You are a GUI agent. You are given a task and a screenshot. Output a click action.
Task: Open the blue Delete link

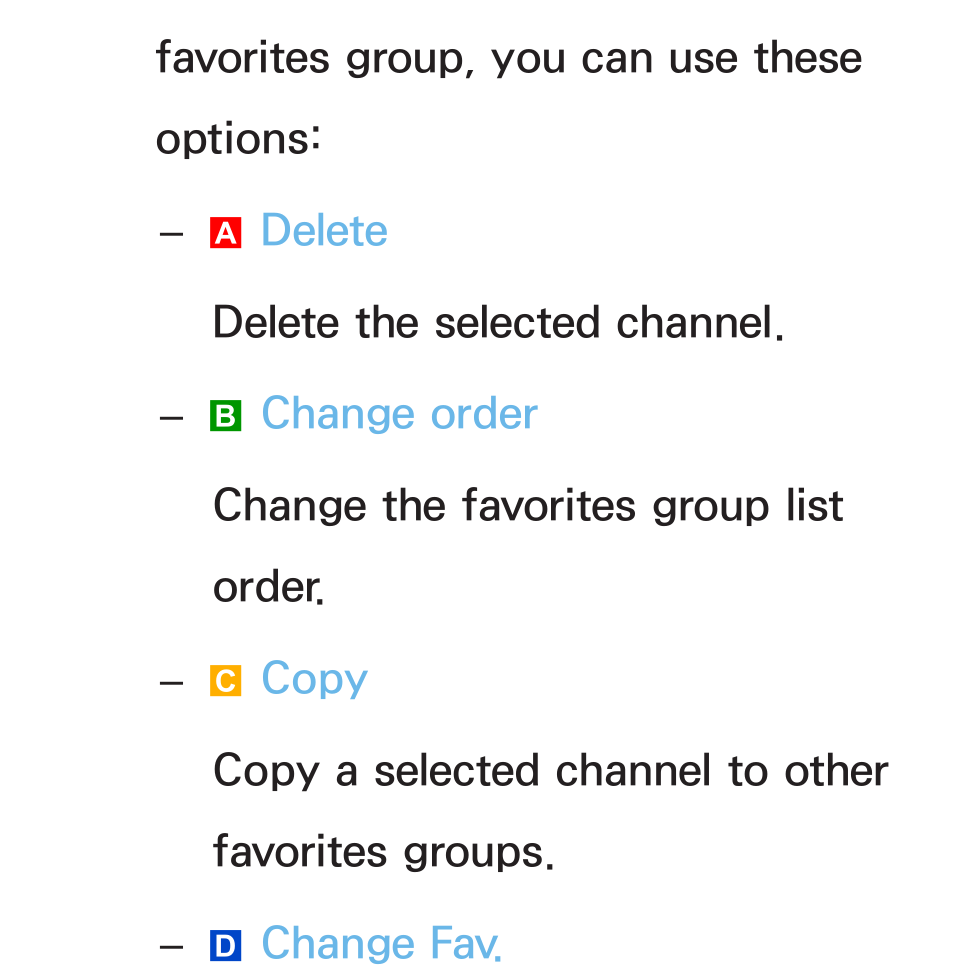pyautogui.click(x=324, y=231)
